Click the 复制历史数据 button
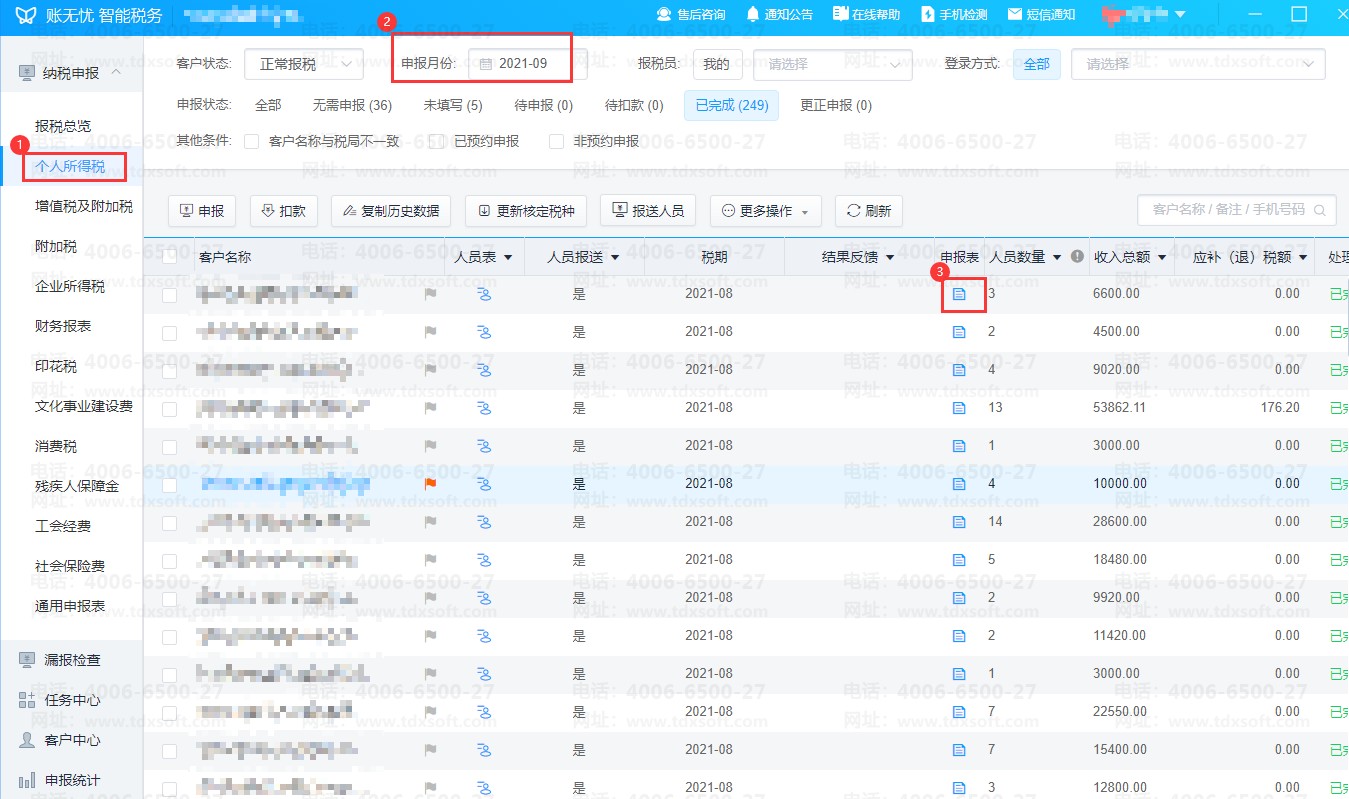 click(390, 211)
